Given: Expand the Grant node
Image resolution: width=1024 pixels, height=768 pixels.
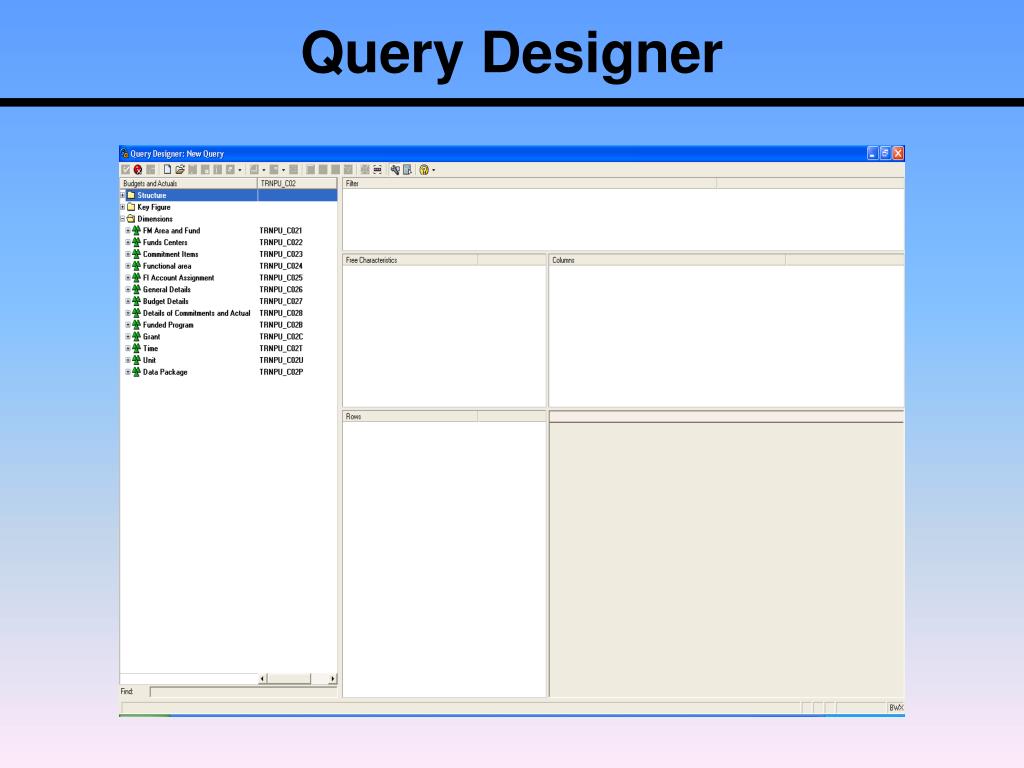Looking at the screenshot, I should click(128, 336).
